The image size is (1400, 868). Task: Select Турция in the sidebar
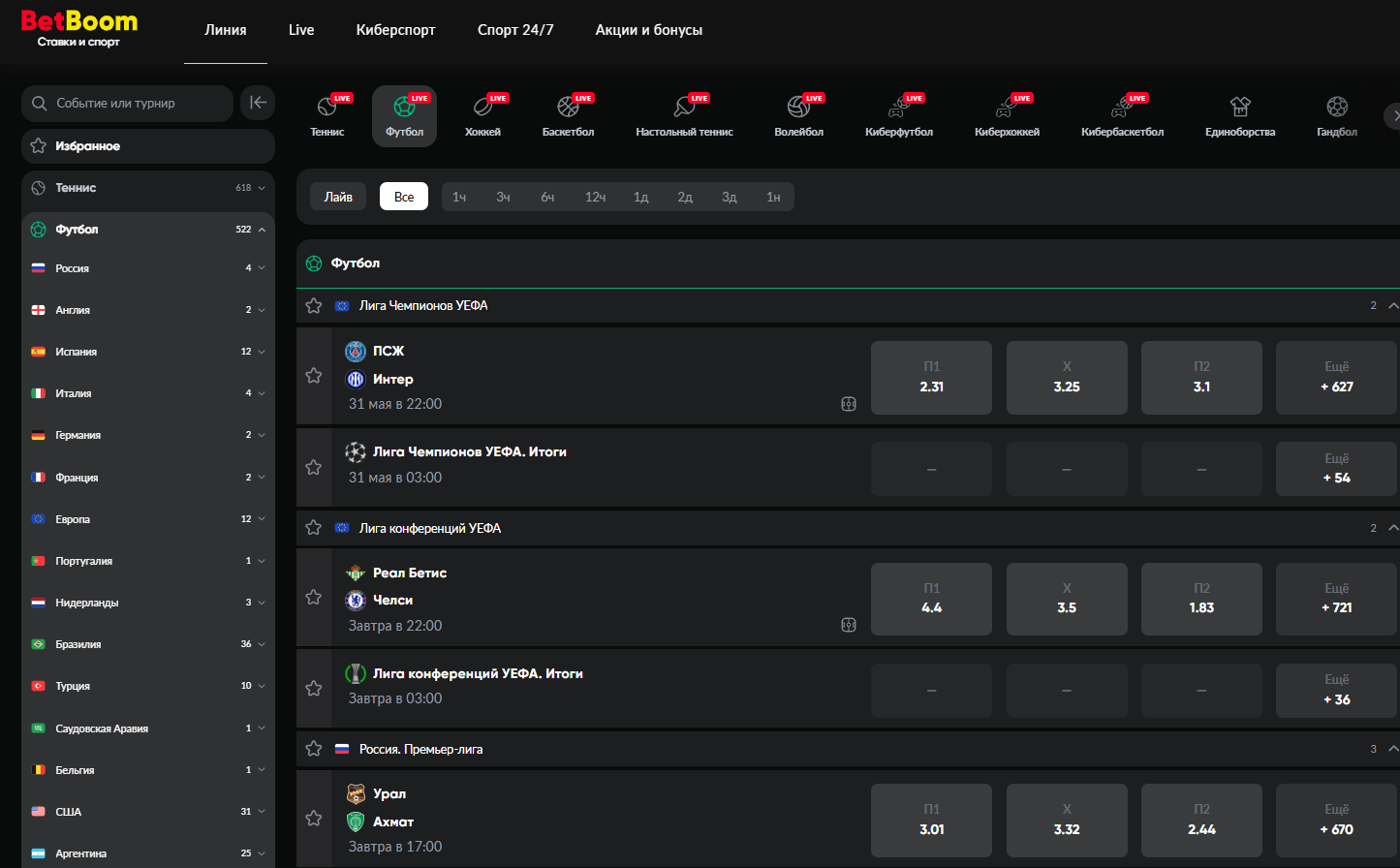click(x=148, y=686)
